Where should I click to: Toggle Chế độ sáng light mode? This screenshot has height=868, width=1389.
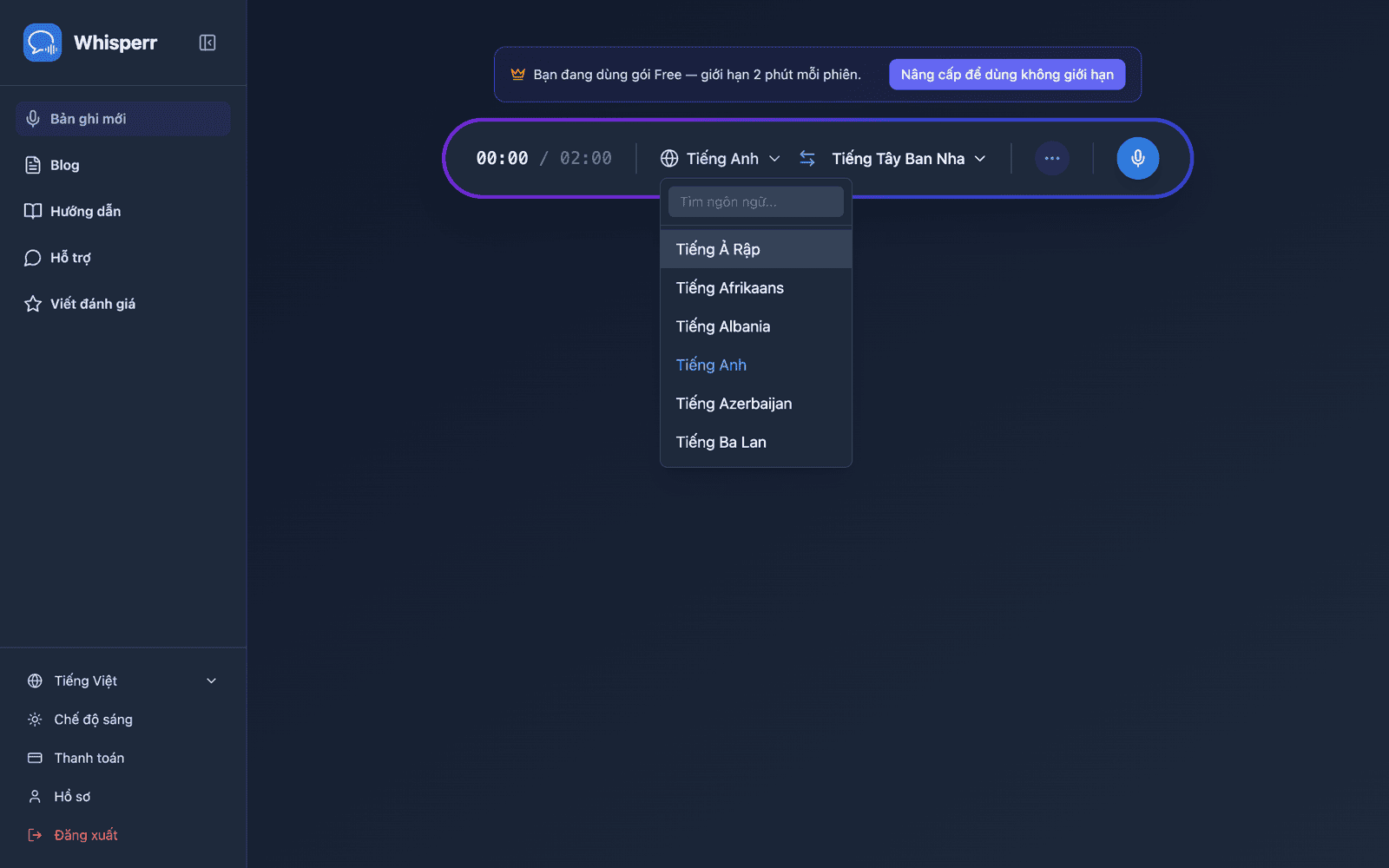point(122,720)
